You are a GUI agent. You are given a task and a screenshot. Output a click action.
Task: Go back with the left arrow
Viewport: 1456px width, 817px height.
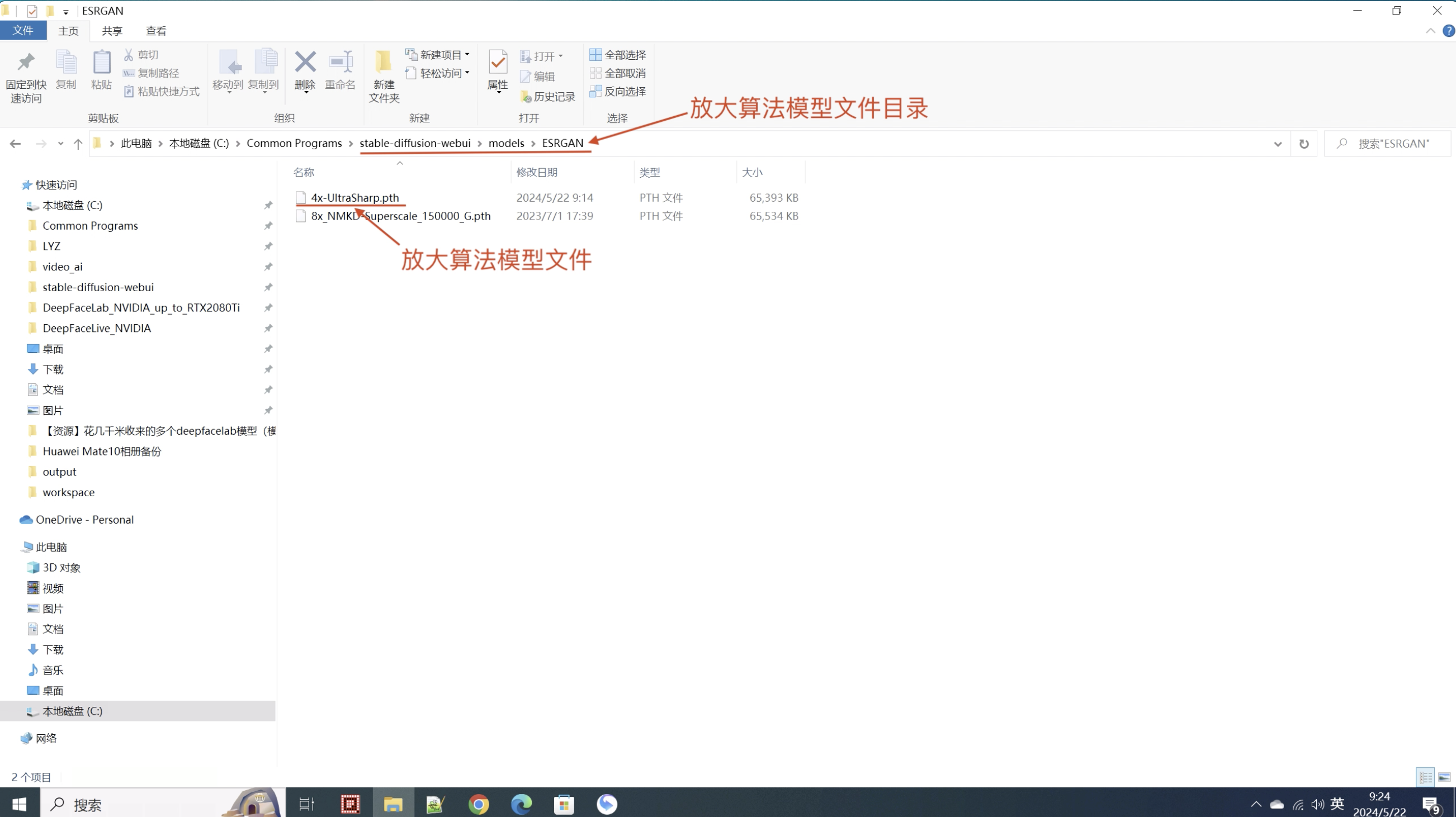pyautogui.click(x=15, y=144)
